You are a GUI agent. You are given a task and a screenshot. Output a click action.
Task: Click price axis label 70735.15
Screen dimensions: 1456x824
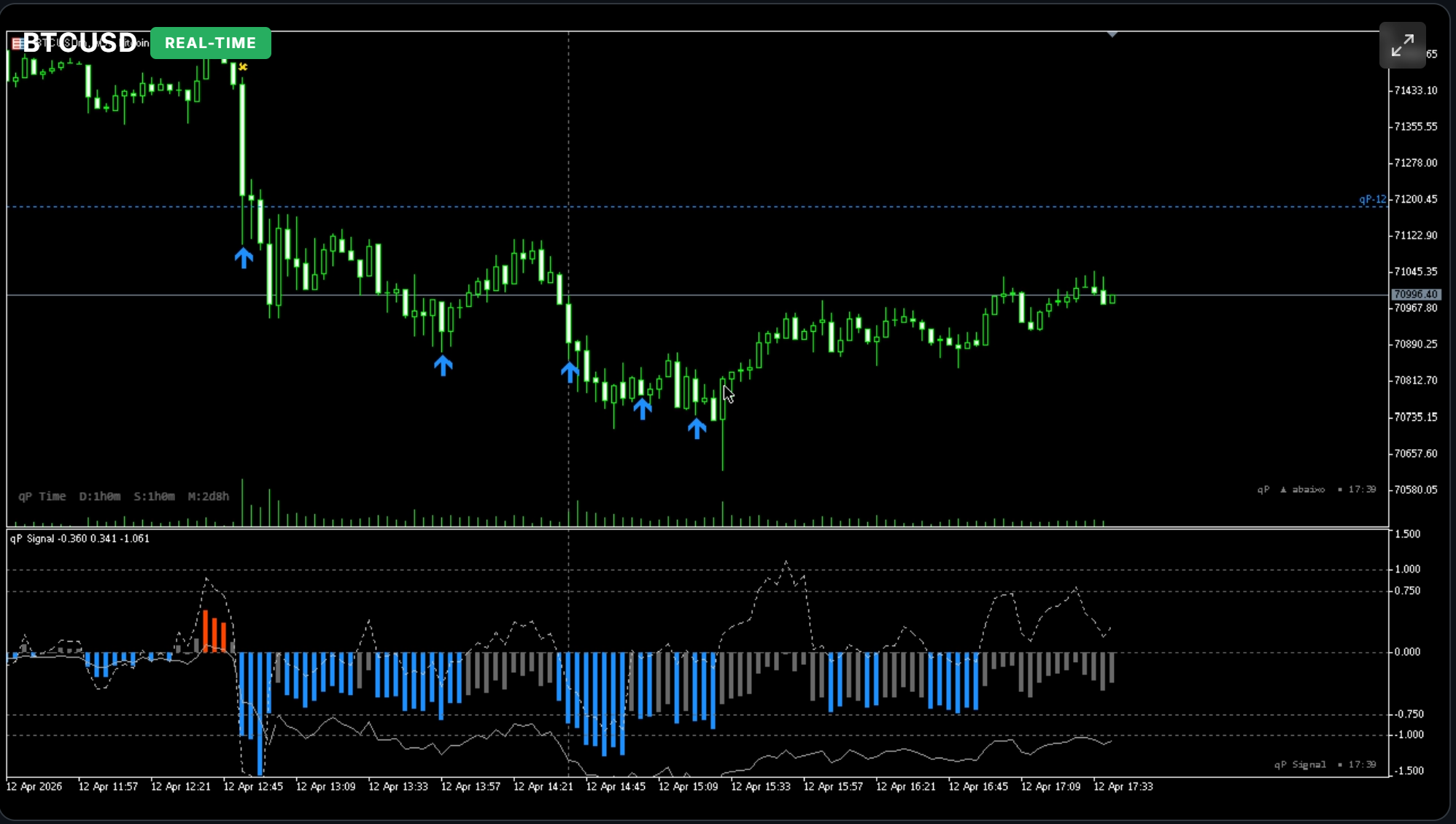coord(1415,417)
